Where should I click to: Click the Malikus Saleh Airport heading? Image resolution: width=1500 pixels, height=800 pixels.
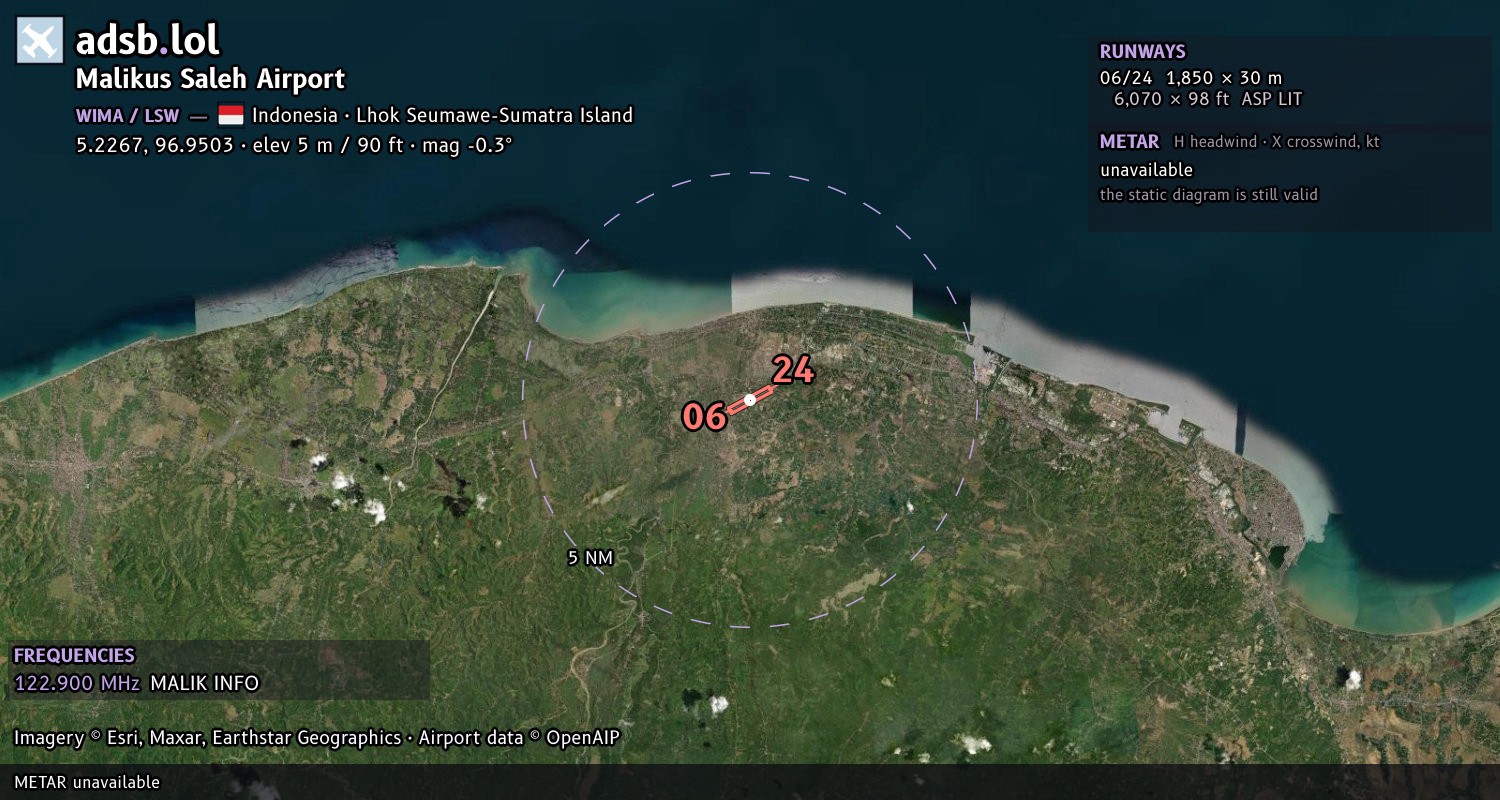click(x=210, y=79)
